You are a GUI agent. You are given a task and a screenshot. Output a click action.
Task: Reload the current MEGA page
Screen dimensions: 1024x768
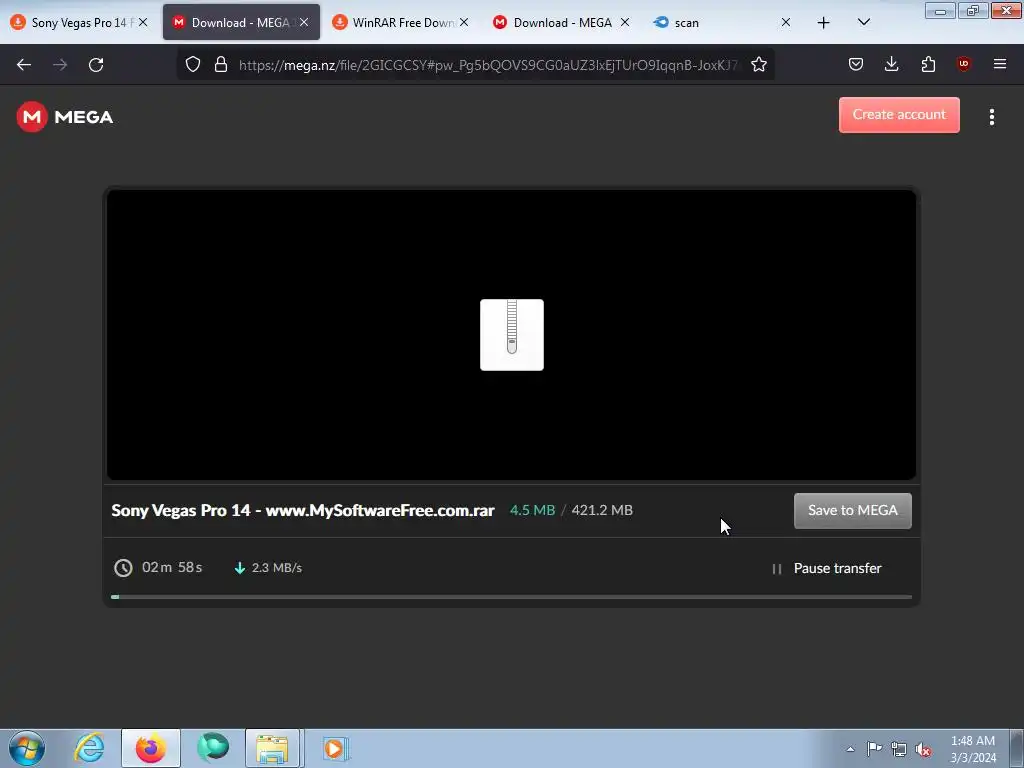click(x=96, y=65)
